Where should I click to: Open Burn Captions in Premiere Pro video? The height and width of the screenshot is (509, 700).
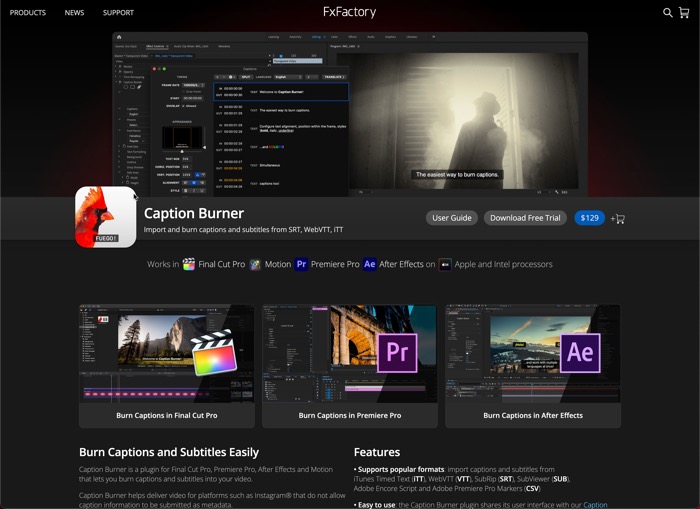click(350, 366)
